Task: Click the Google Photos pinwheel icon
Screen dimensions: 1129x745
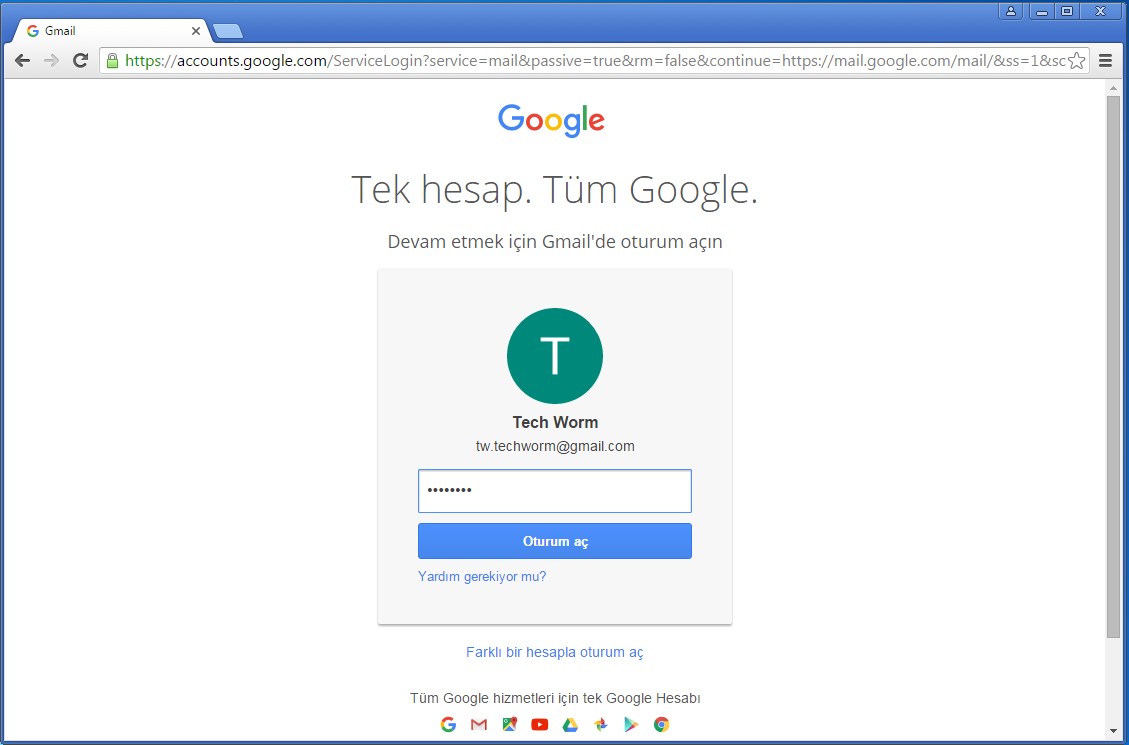Action: pos(600,725)
